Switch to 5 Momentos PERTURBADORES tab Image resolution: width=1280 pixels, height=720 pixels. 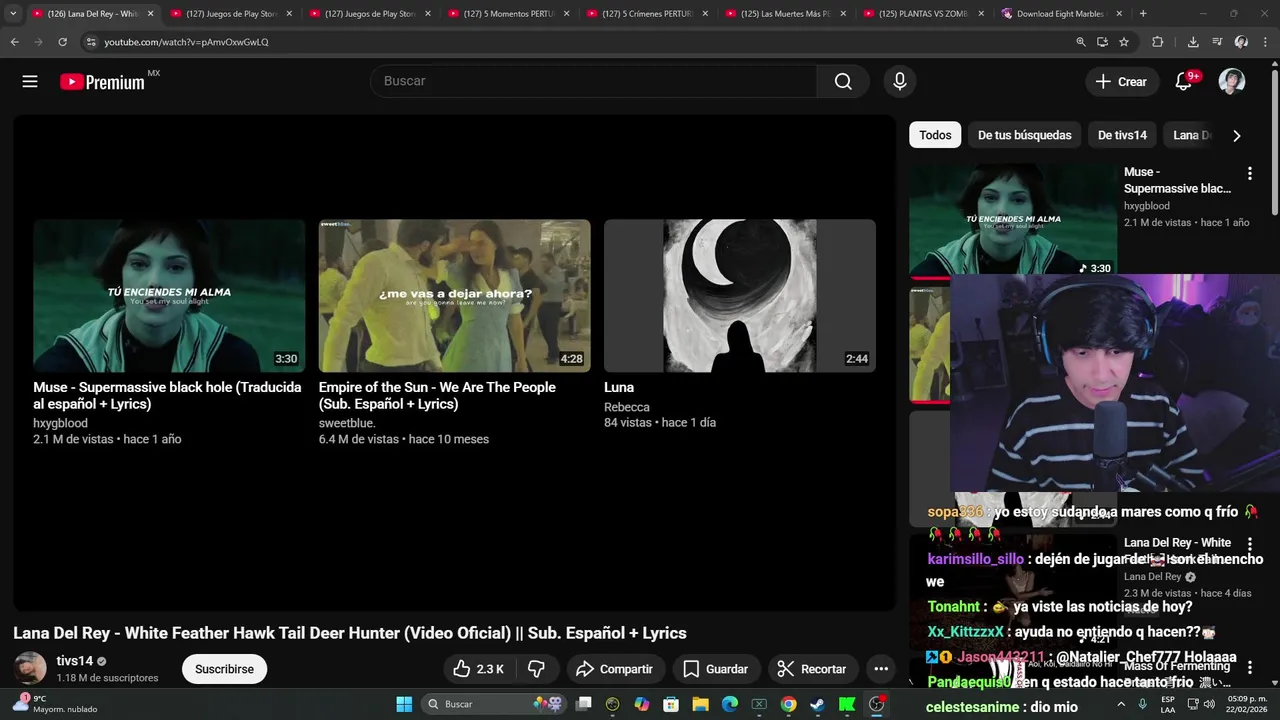click(x=508, y=14)
